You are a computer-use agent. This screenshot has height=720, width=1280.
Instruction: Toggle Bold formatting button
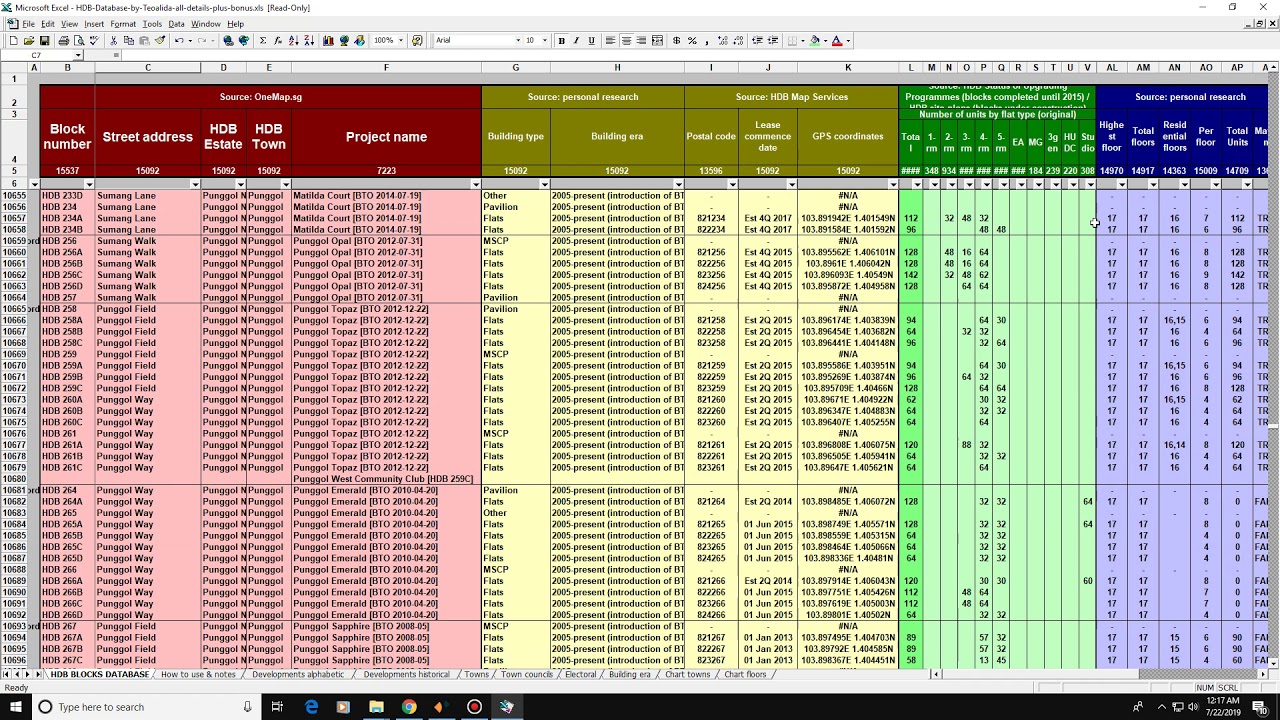[x=562, y=41]
